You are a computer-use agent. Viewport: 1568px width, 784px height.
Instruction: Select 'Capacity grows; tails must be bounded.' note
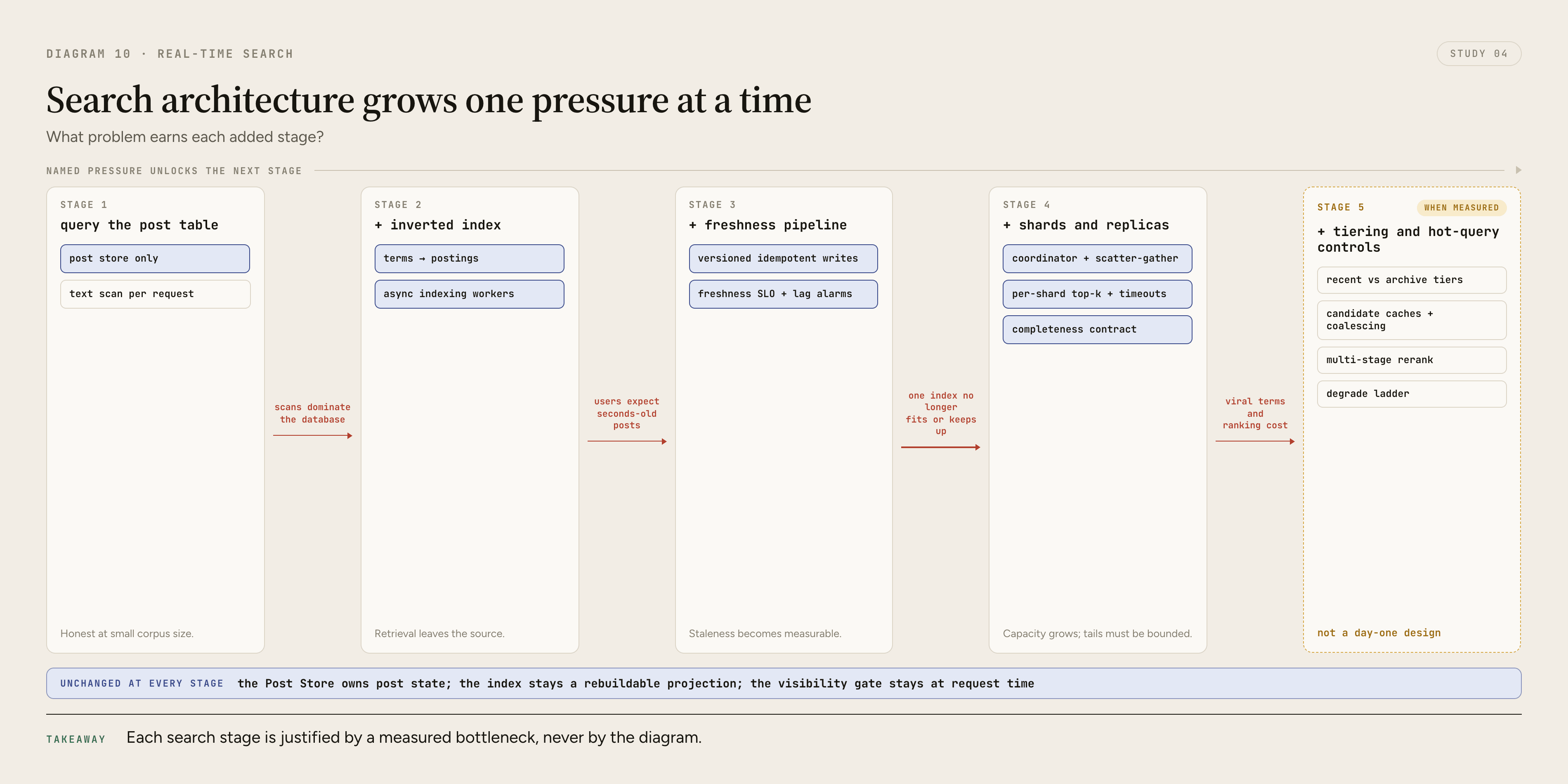pos(1098,634)
